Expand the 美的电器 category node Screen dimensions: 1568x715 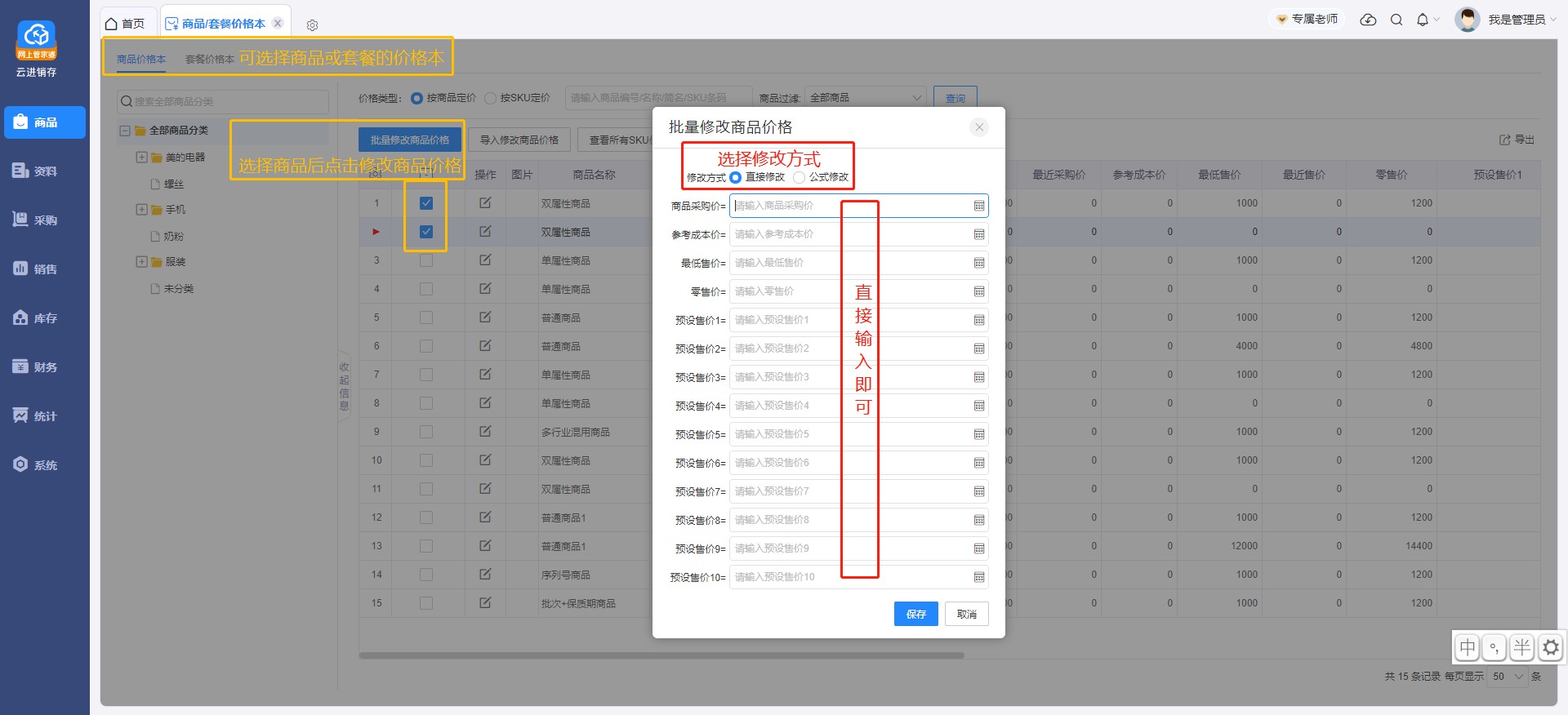pos(141,157)
